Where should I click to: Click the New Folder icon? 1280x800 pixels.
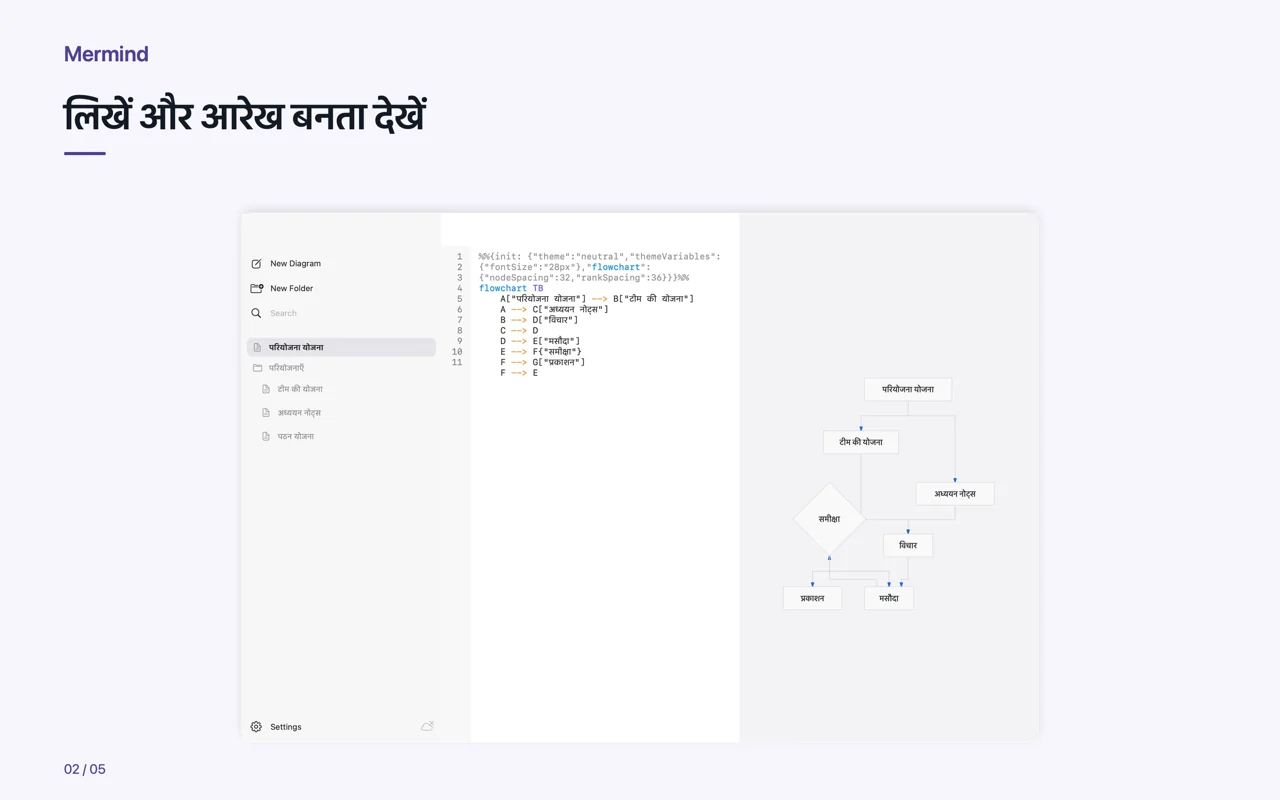(256, 288)
